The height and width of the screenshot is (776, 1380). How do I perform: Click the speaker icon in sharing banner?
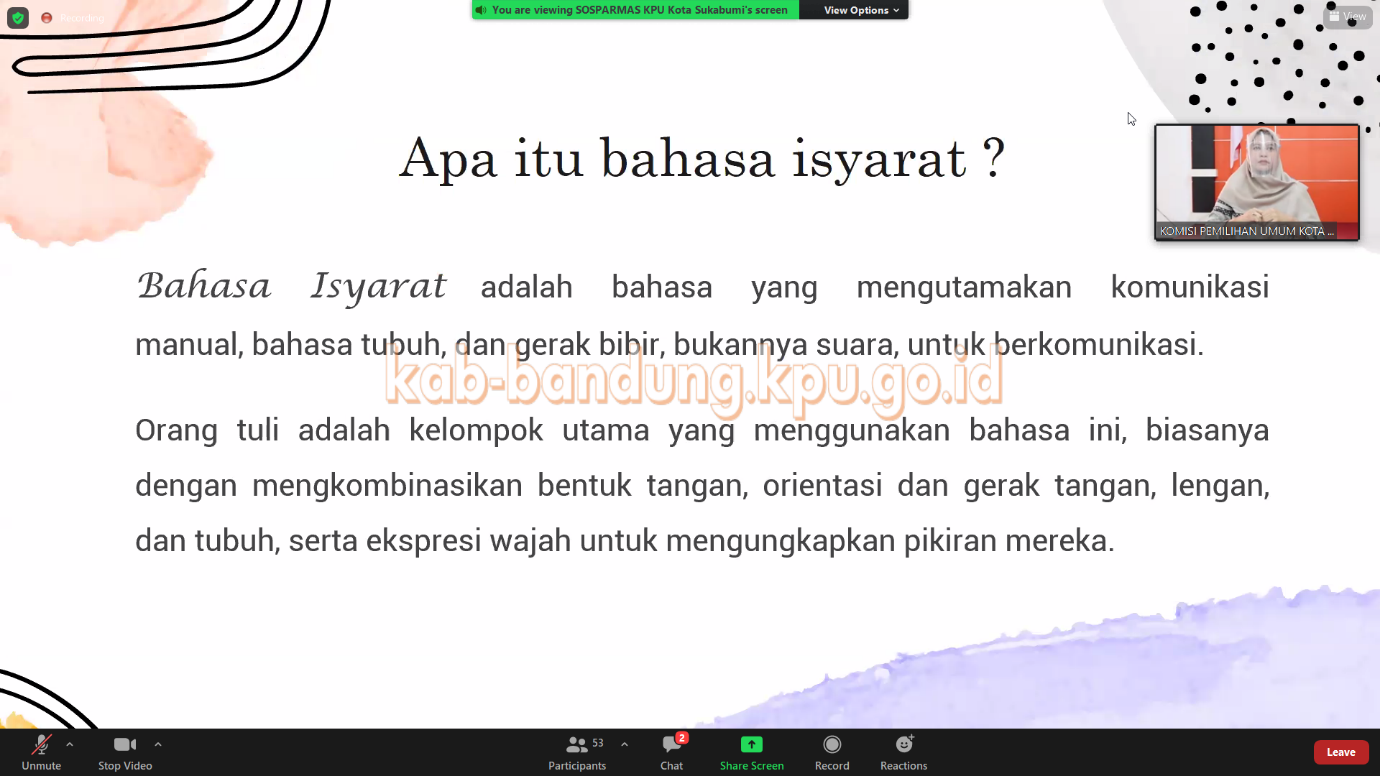[x=481, y=10]
